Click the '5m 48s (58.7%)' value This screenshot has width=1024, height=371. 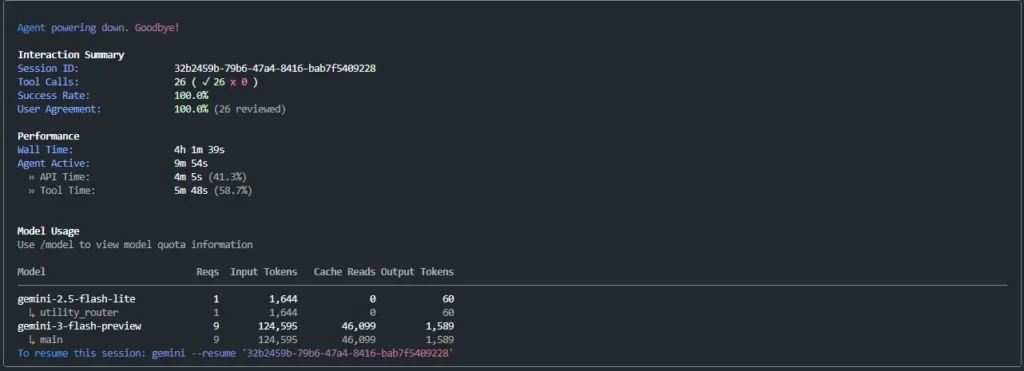[x=213, y=191]
